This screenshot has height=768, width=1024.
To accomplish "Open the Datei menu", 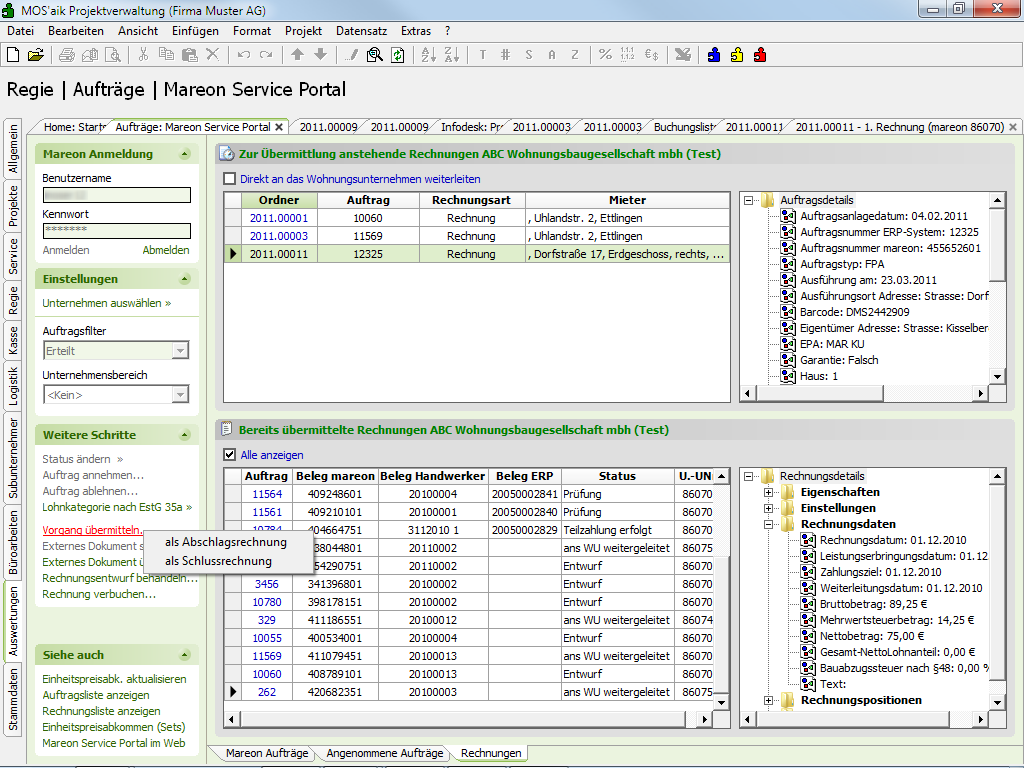I will (20, 31).
